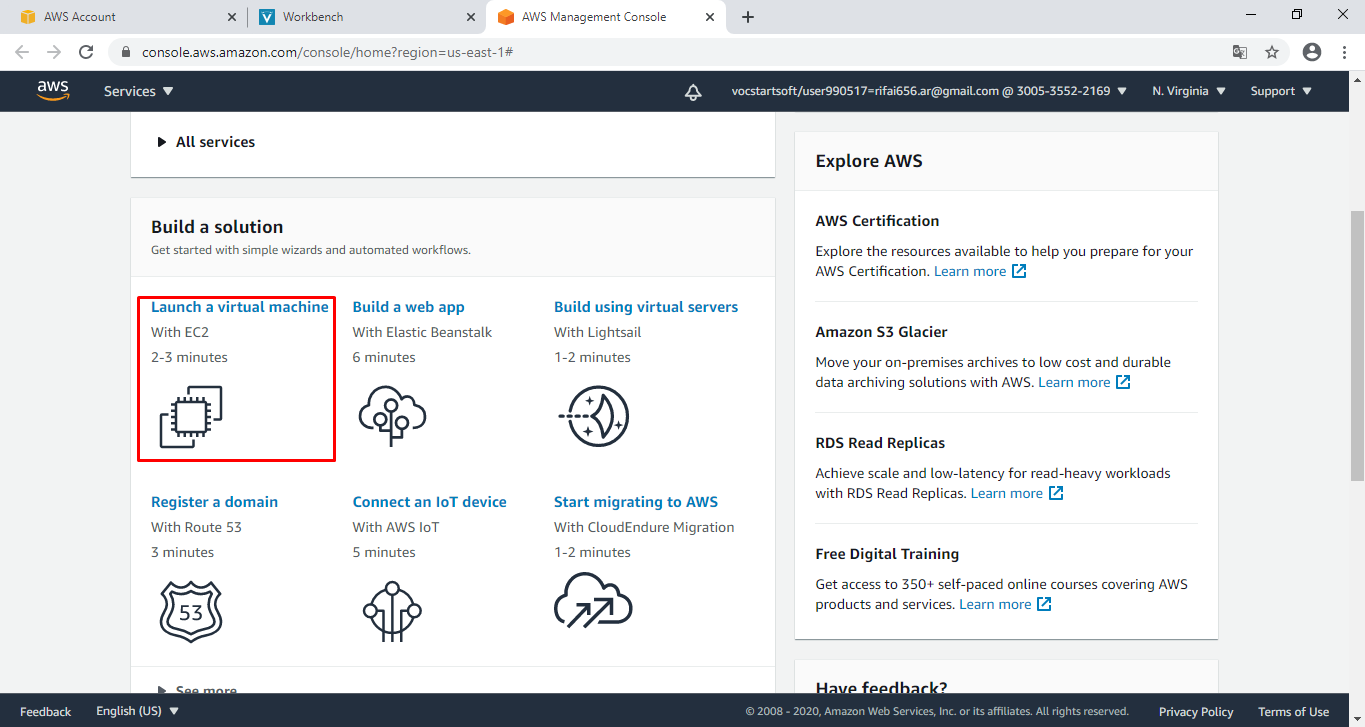Click external link icon beside S3 Glacier Learn more
The height and width of the screenshot is (727, 1365).
[x=1123, y=382]
